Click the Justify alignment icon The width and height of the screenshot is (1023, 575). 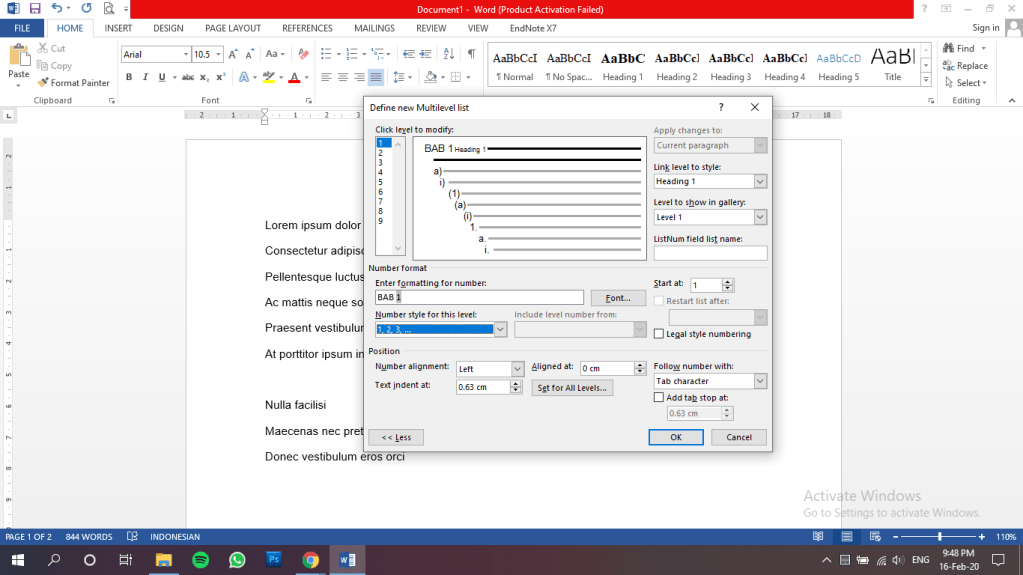[x=376, y=77]
